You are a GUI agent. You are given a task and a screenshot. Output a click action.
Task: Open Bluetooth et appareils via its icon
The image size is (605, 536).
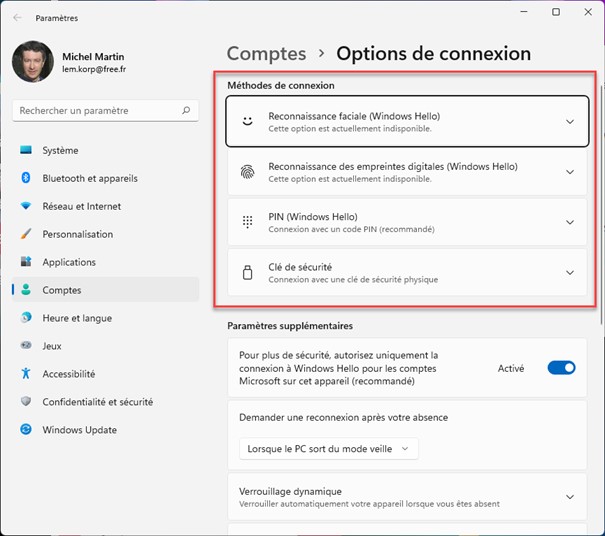pyautogui.click(x=27, y=178)
